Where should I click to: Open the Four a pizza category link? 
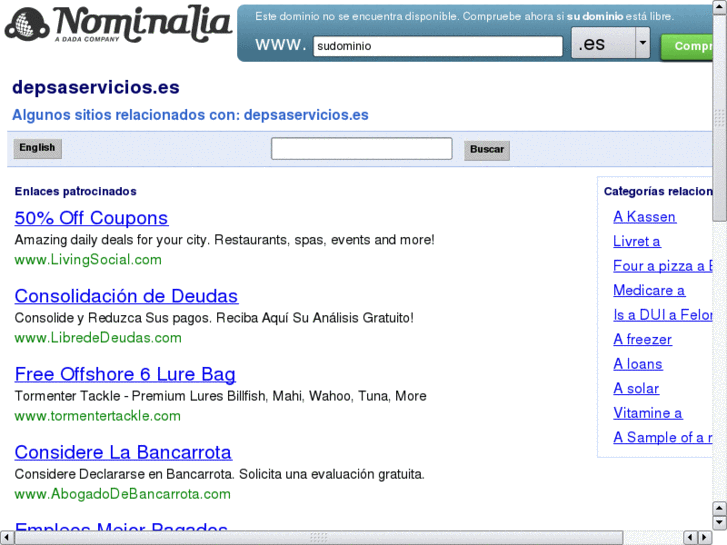[x=663, y=266]
